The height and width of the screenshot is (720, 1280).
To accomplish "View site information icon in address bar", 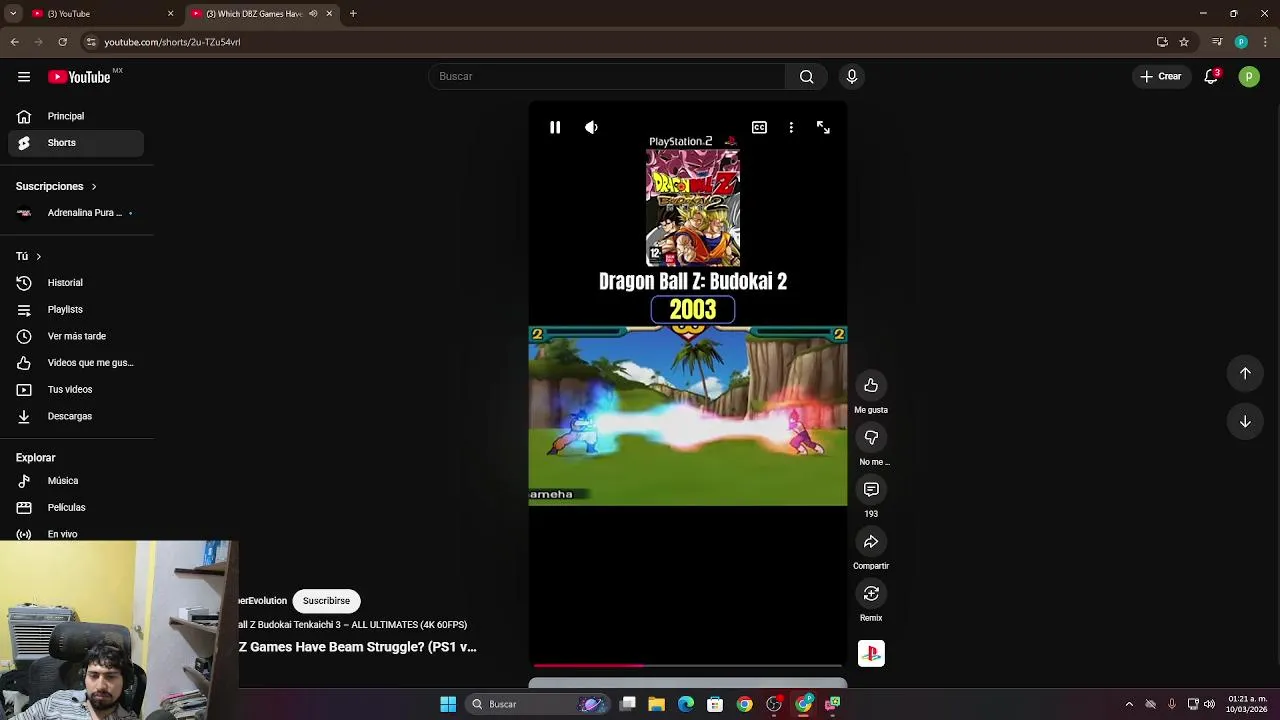I will 91,42.
